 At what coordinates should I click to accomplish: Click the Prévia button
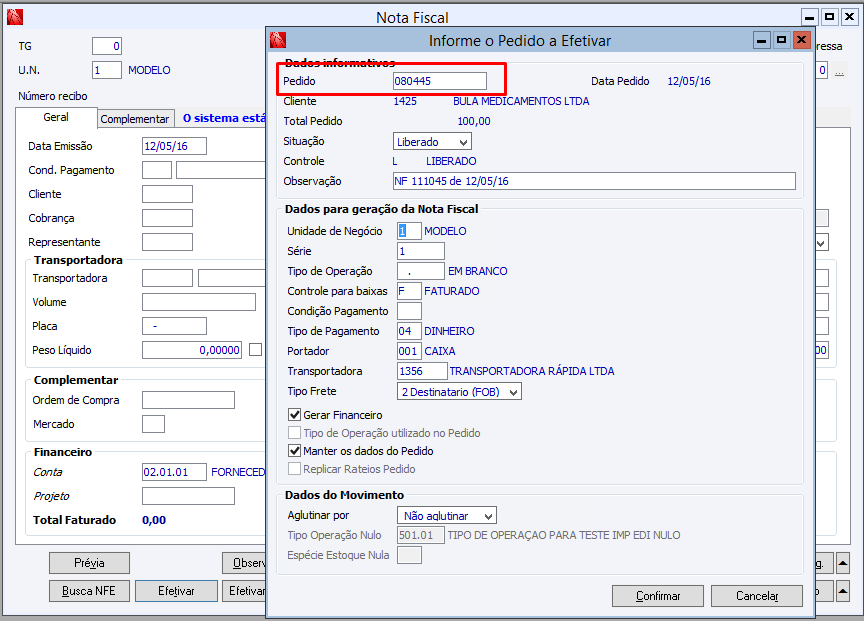89,563
